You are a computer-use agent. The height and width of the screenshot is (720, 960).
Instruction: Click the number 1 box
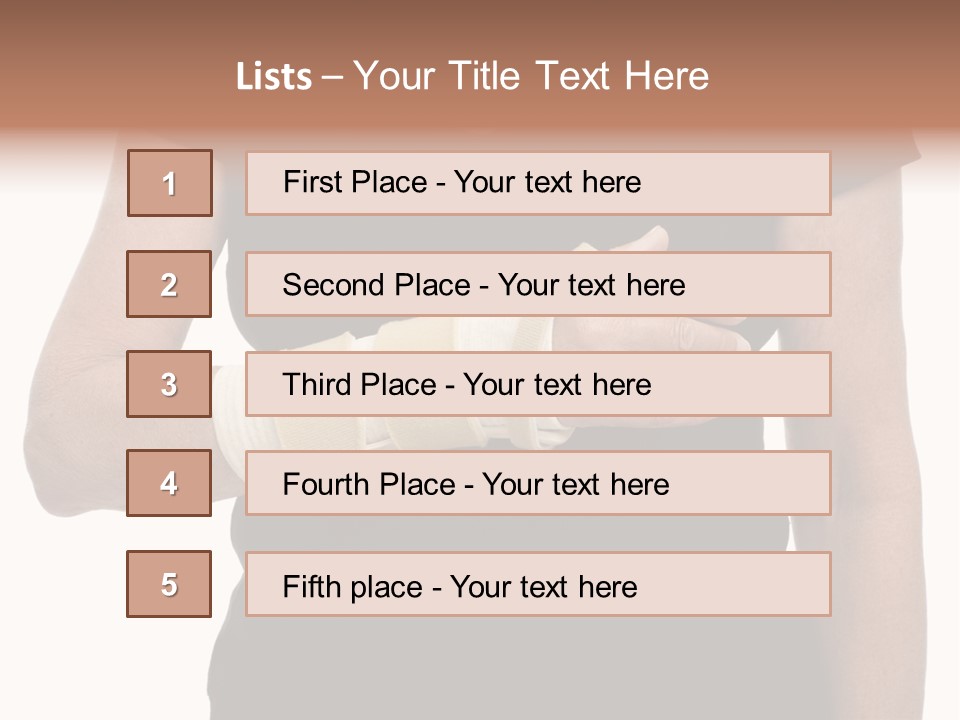click(170, 183)
